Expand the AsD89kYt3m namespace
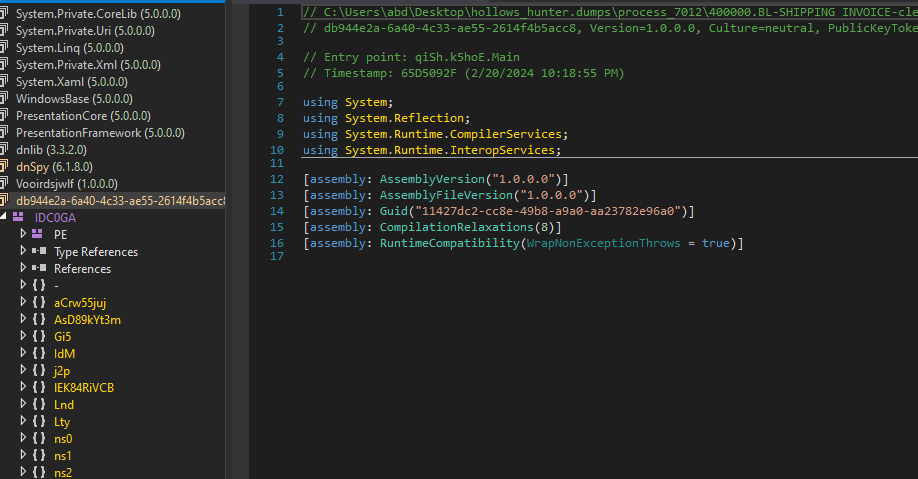This screenshot has width=918, height=479. click(23, 319)
